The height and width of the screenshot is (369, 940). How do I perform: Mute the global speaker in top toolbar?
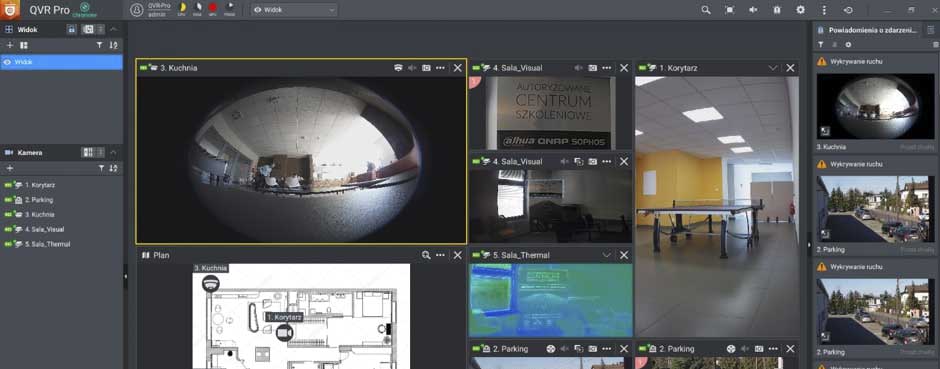pos(753,10)
